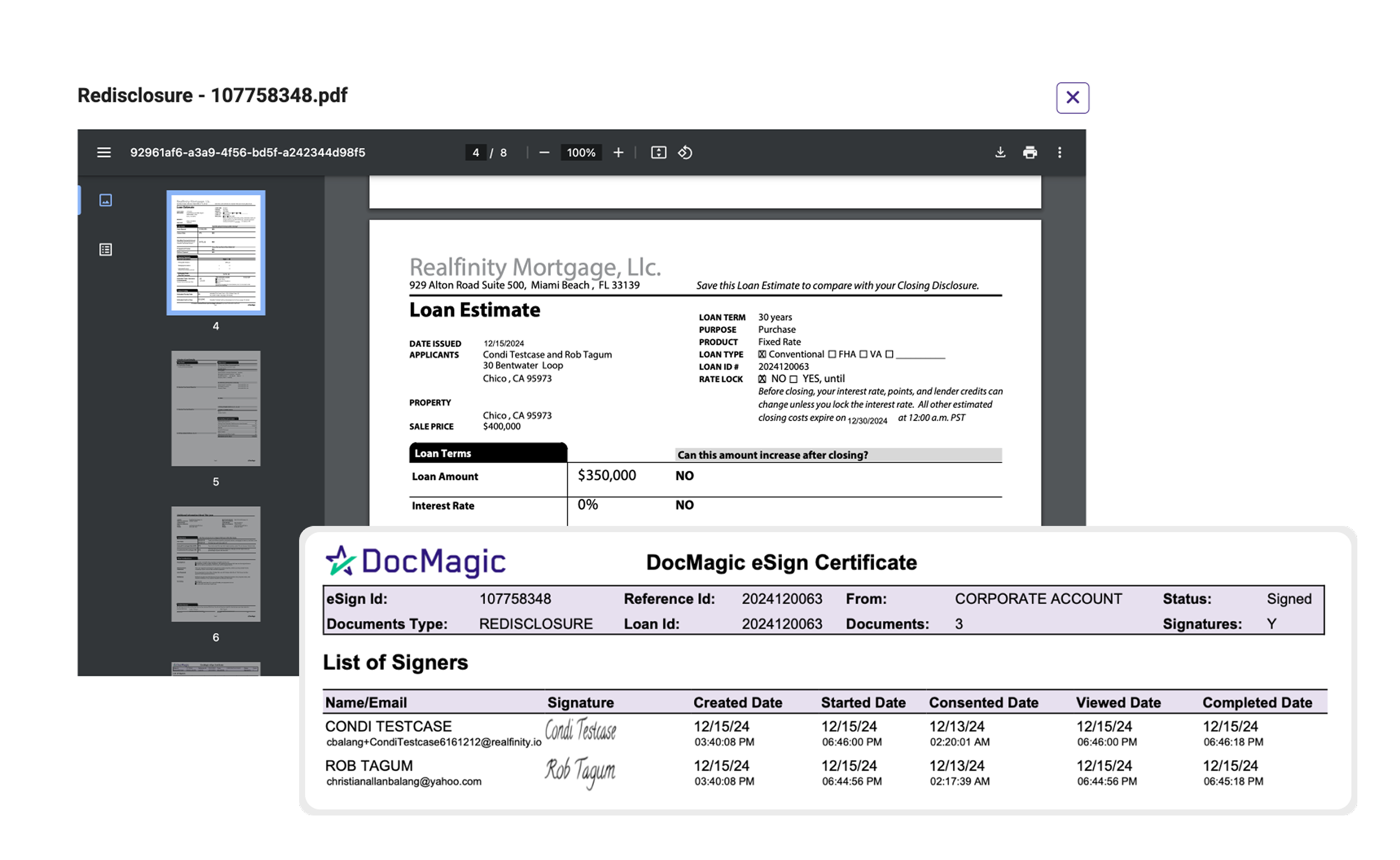
Task: Click the 100% zoom level field
Action: pos(581,152)
